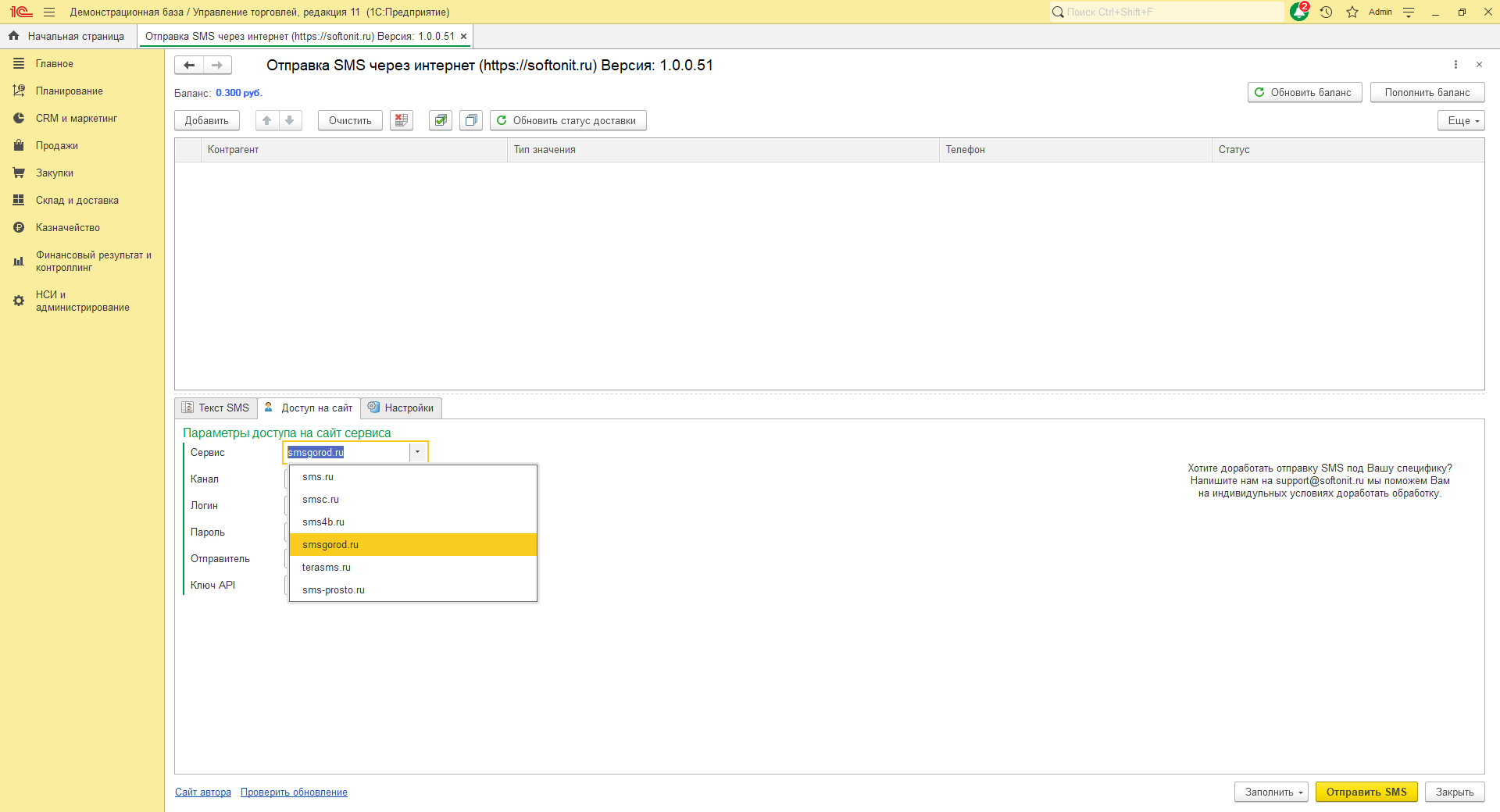Open the notifications bell icon

pyautogui.click(x=1298, y=12)
